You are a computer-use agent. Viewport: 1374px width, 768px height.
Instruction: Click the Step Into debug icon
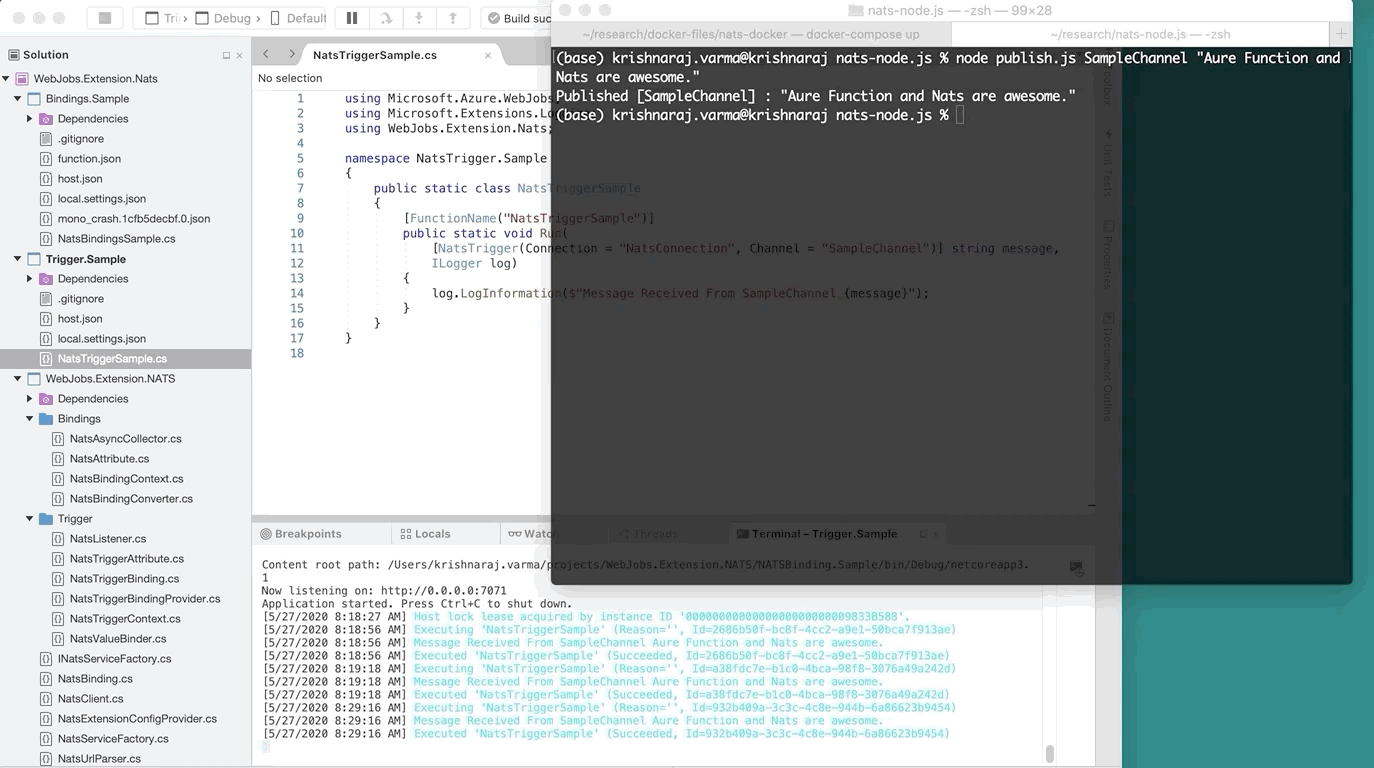(419, 18)
